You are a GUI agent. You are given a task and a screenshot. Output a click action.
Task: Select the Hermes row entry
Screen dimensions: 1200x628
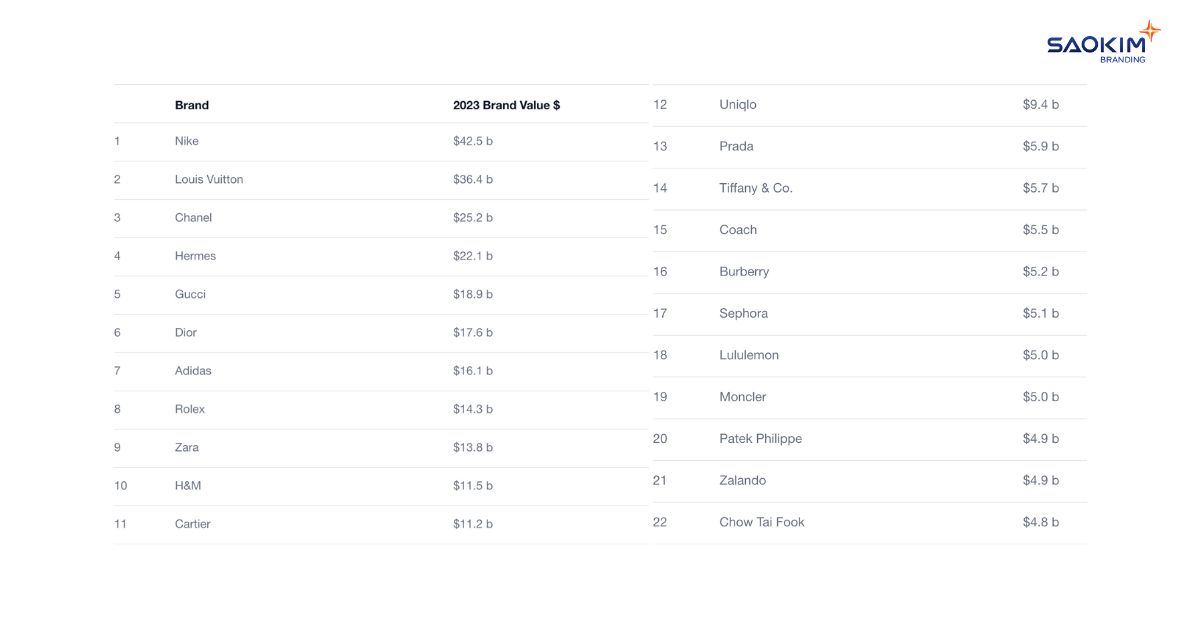[x=381, y=257]
